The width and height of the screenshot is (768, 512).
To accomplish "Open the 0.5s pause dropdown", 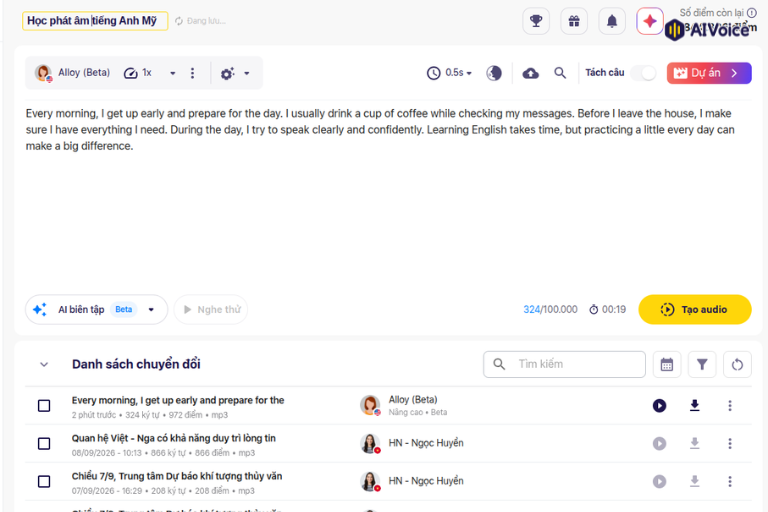I will pos(458,73).
